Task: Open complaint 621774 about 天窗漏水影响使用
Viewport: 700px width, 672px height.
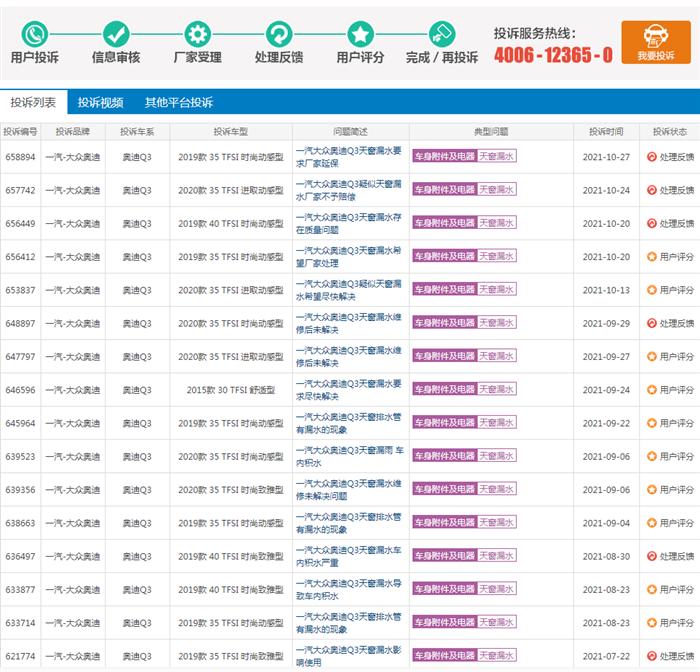Action: [349, 656]
